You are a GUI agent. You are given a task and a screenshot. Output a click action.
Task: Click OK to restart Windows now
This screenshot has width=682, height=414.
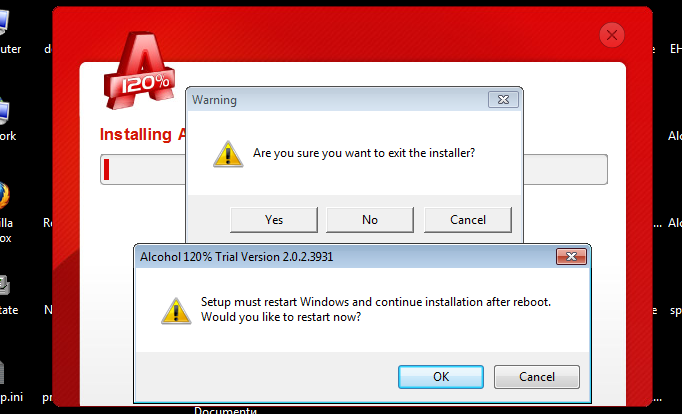[x=441, y=377]
